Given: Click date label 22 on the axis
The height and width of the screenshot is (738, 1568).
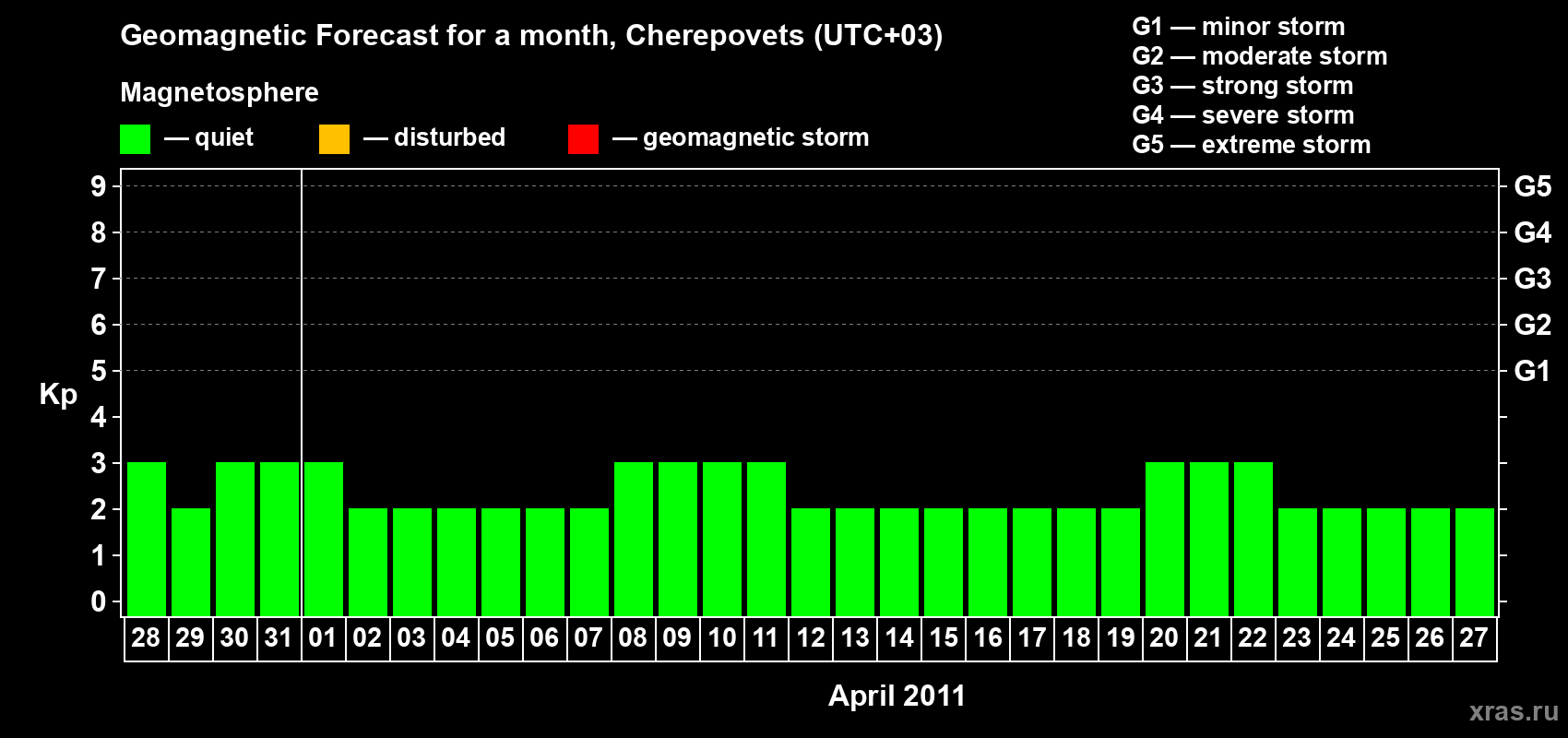Looking at the screenshot, I should point(1253,638).
